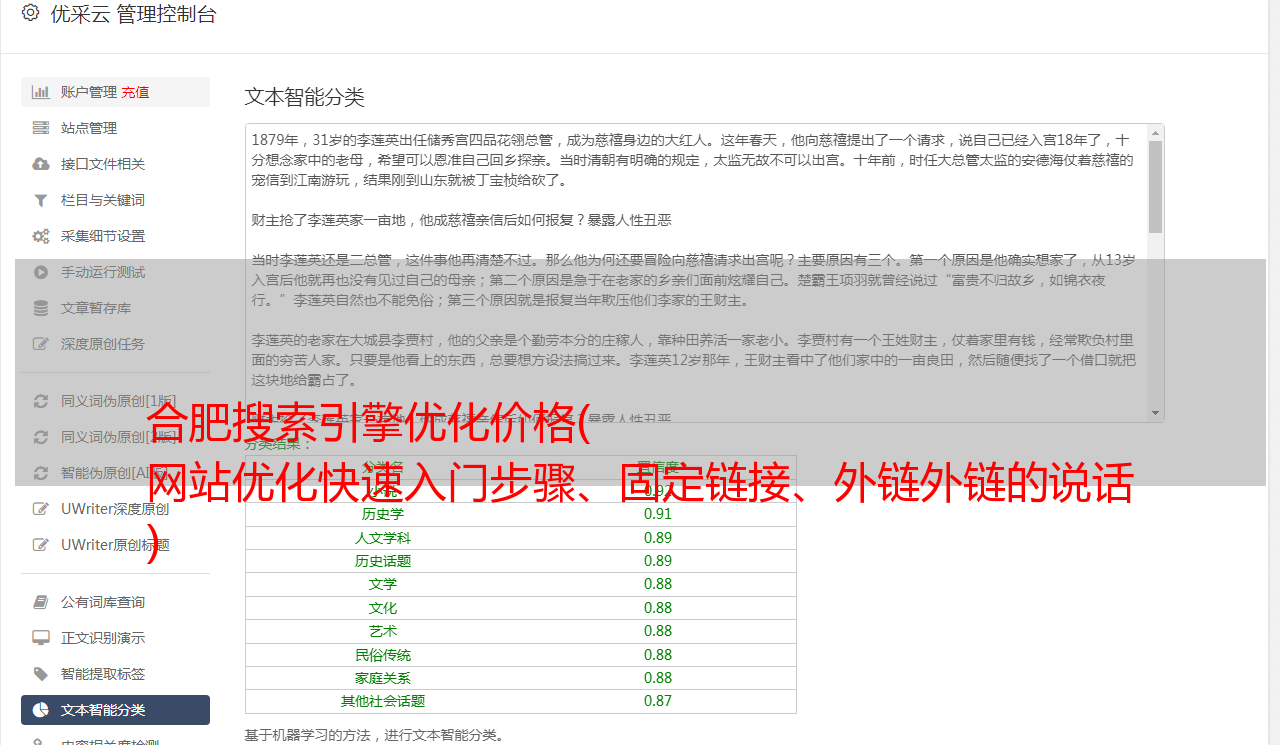Click the gear icon beside 优采云 管理控制台
This screenshot has height=745, width=1280.
[30, 13]
